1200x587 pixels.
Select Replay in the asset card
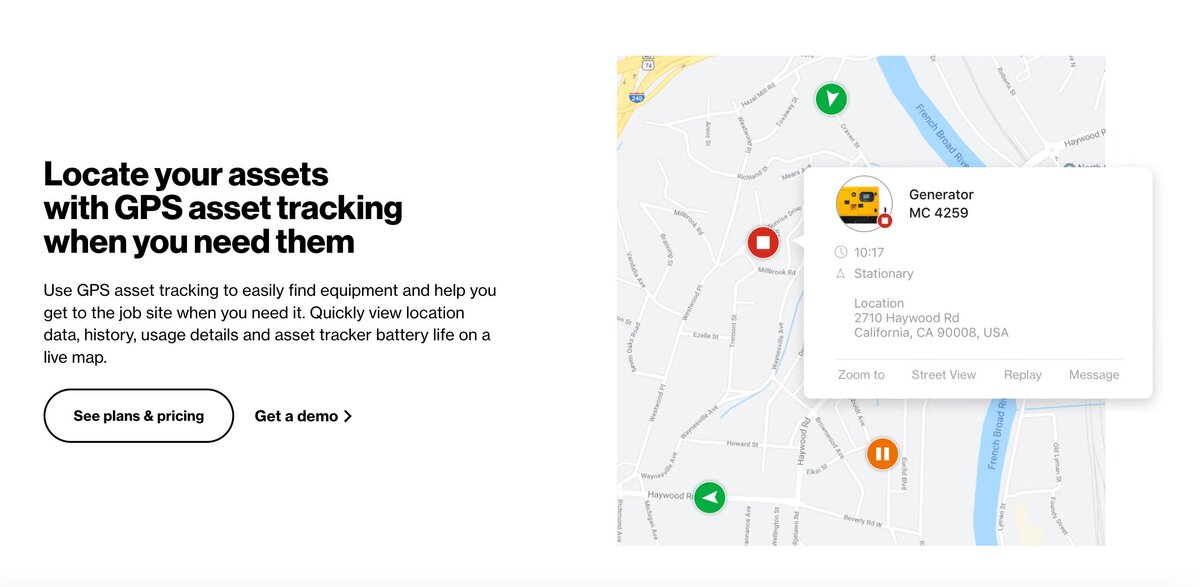[x=1023, y=375]
